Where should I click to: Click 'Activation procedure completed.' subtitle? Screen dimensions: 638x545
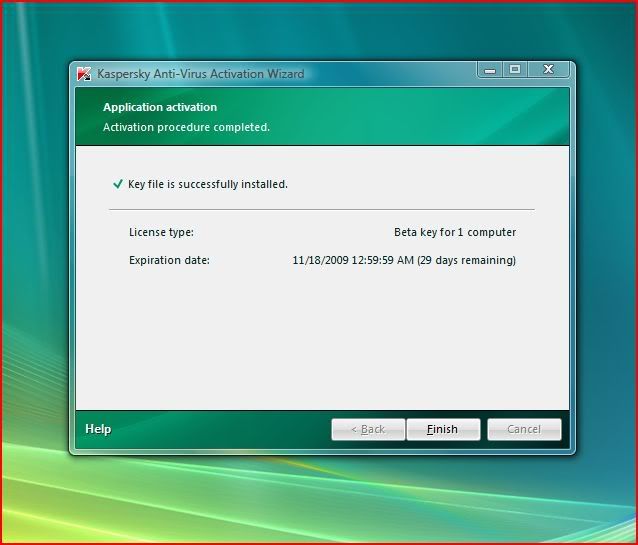tap(186, 127)
